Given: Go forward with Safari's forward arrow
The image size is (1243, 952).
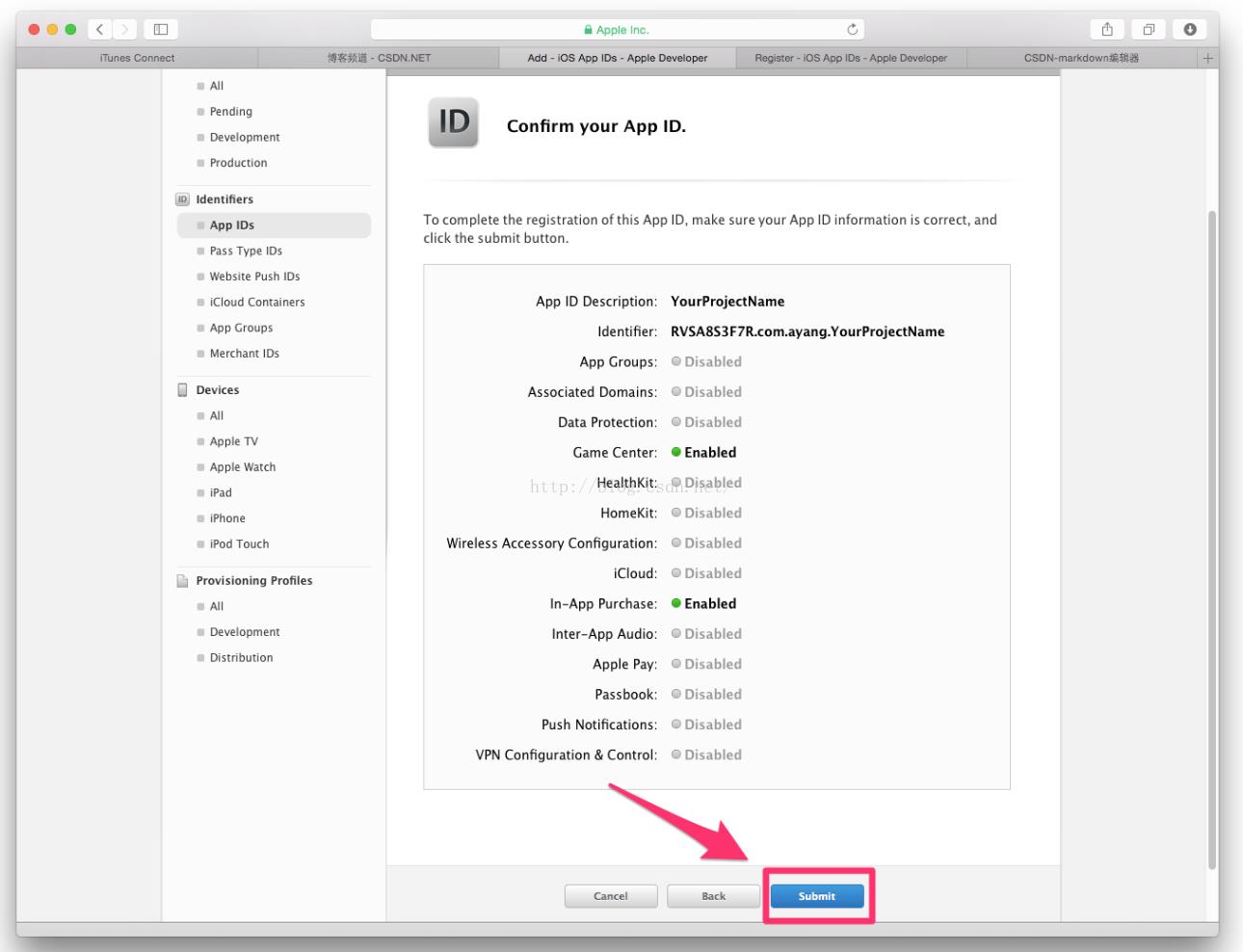Looking at the screenshot, I should tap(125, 30).
